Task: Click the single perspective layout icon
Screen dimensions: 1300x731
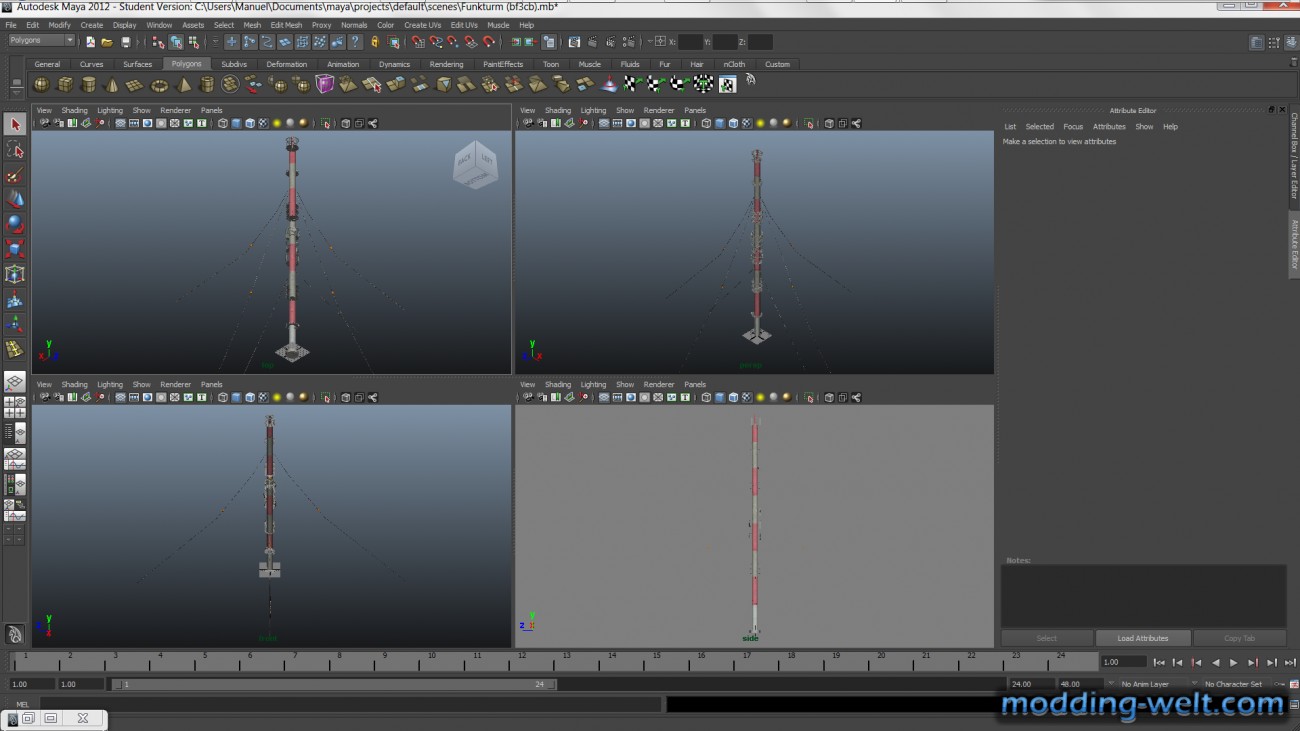Action: [x=14, y=382]
